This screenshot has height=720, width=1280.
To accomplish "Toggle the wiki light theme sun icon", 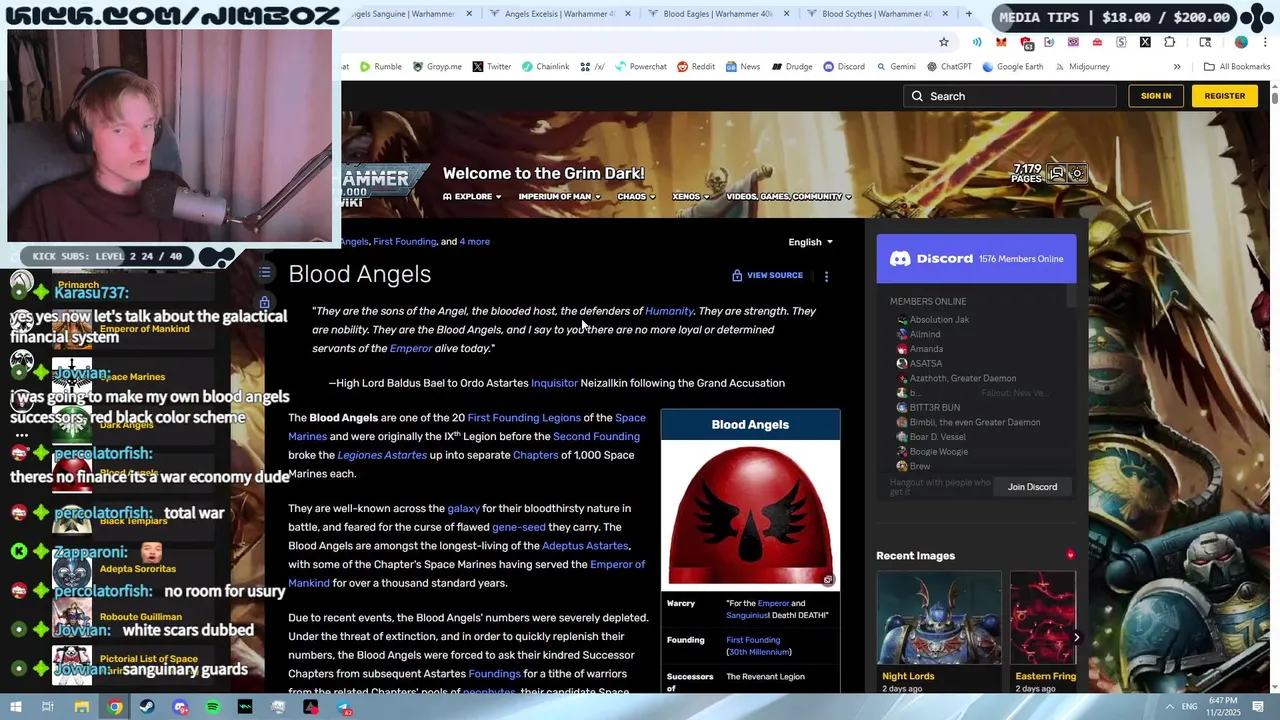I will 1077,173.
